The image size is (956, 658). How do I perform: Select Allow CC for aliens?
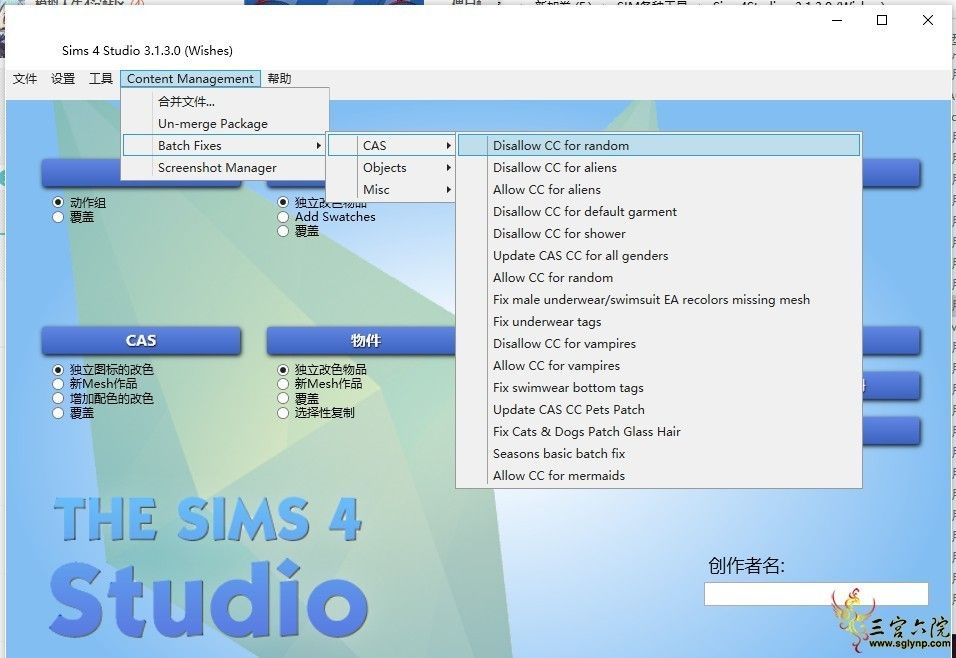(x=659, y=190)
